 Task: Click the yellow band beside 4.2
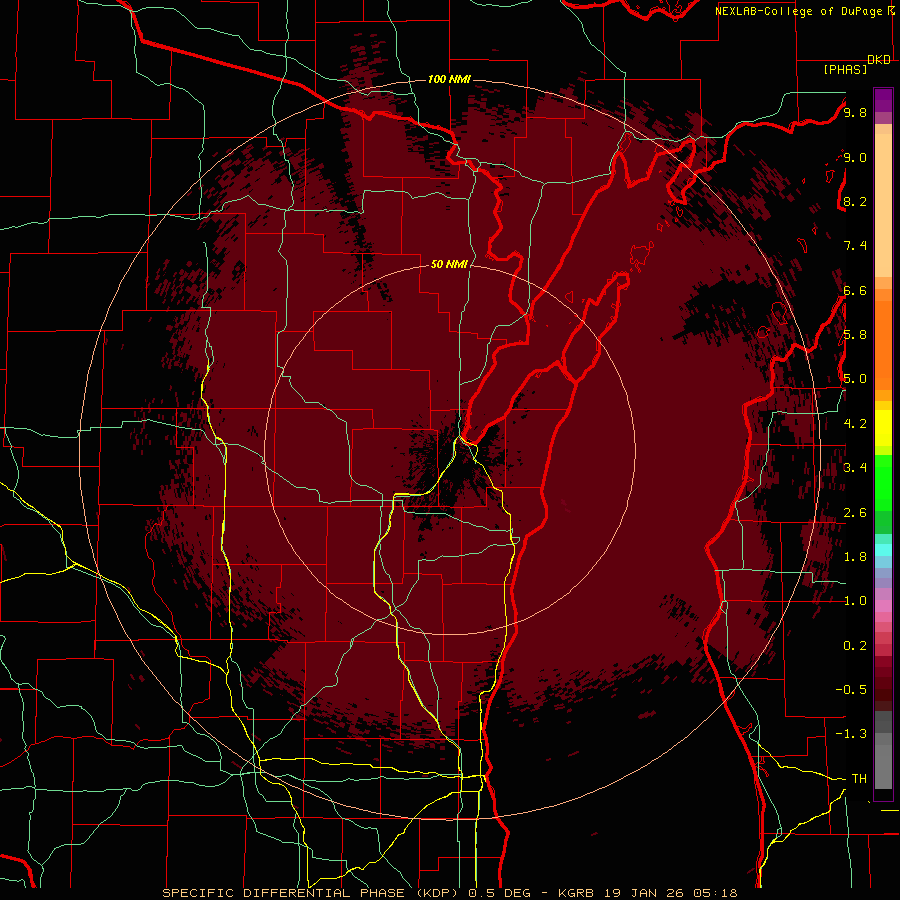click(x=883, y=428)
